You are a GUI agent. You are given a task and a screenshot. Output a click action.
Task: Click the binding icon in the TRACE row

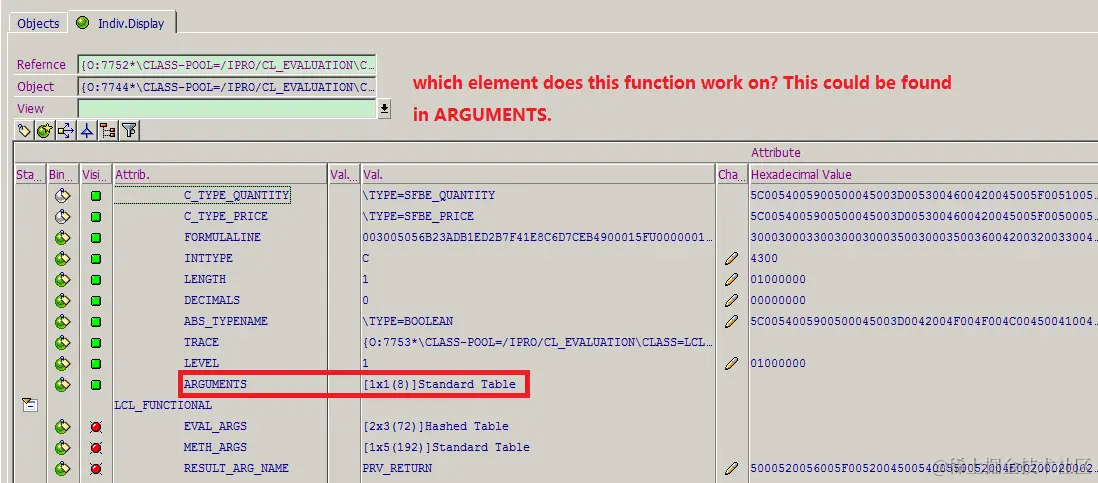[x=63, y=342]
